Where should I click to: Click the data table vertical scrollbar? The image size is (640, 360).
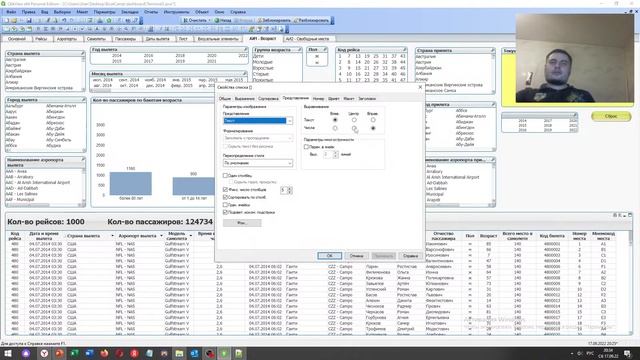630,282
